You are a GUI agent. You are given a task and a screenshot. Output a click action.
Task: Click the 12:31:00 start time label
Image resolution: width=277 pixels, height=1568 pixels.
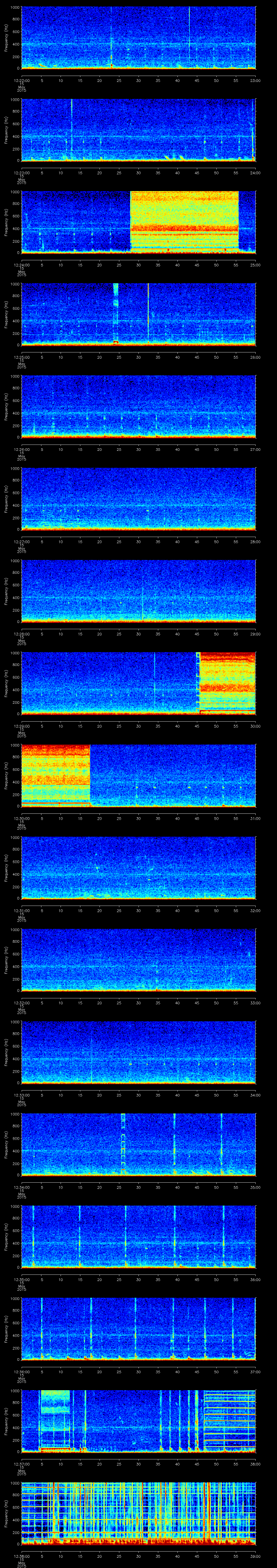(22, 910)
